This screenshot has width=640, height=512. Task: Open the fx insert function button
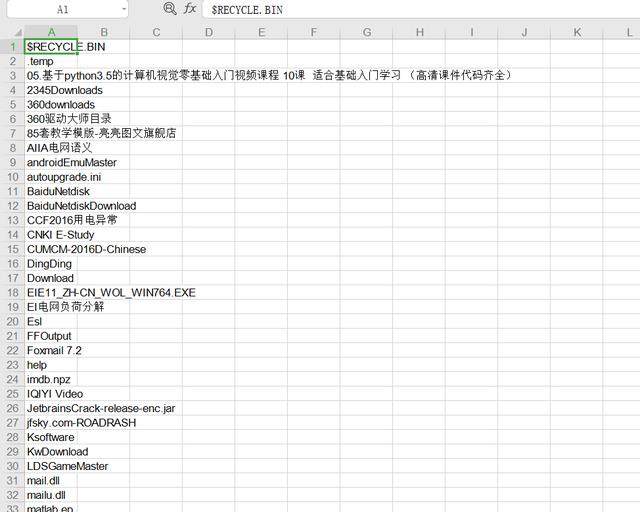(x=190, y=9)
